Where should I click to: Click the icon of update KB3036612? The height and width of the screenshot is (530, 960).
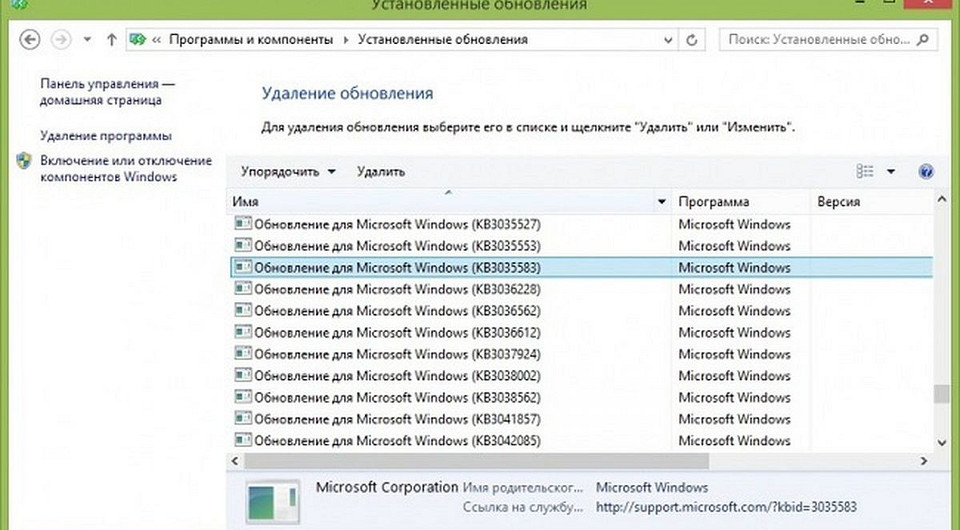pyautogui.click(x=243, y=332)
